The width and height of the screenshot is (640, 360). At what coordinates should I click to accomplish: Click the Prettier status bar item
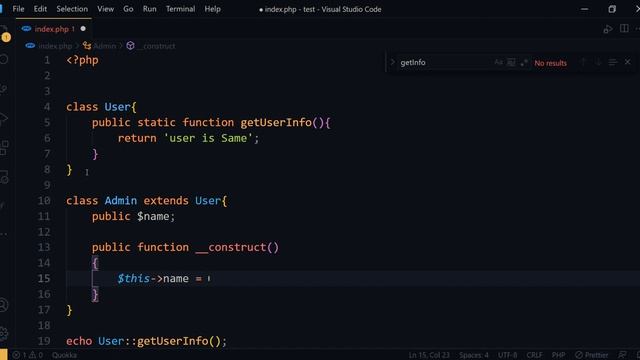pyautogui.click(x=591, y=355)
